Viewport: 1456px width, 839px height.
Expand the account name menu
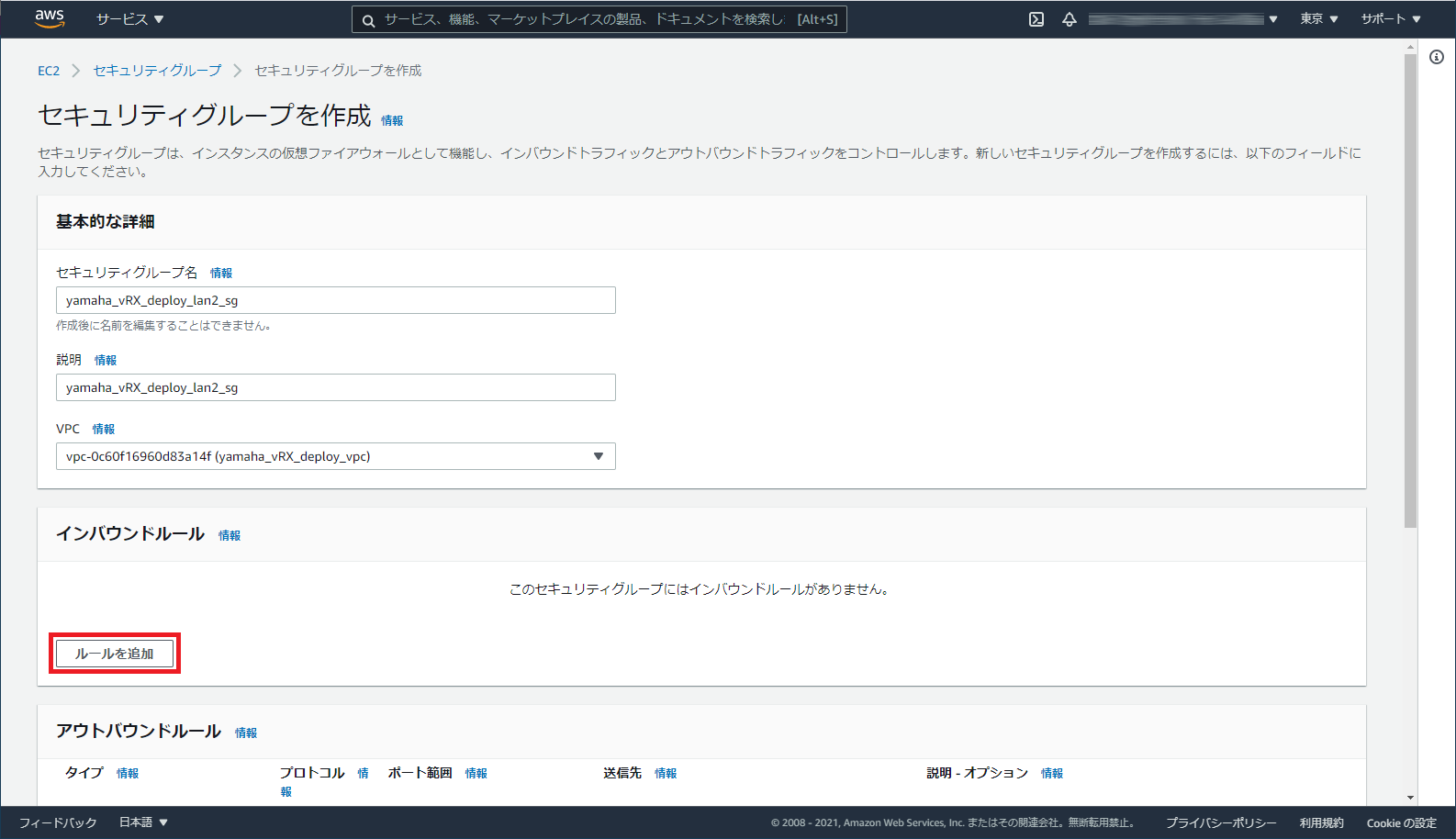[1182, 19]
